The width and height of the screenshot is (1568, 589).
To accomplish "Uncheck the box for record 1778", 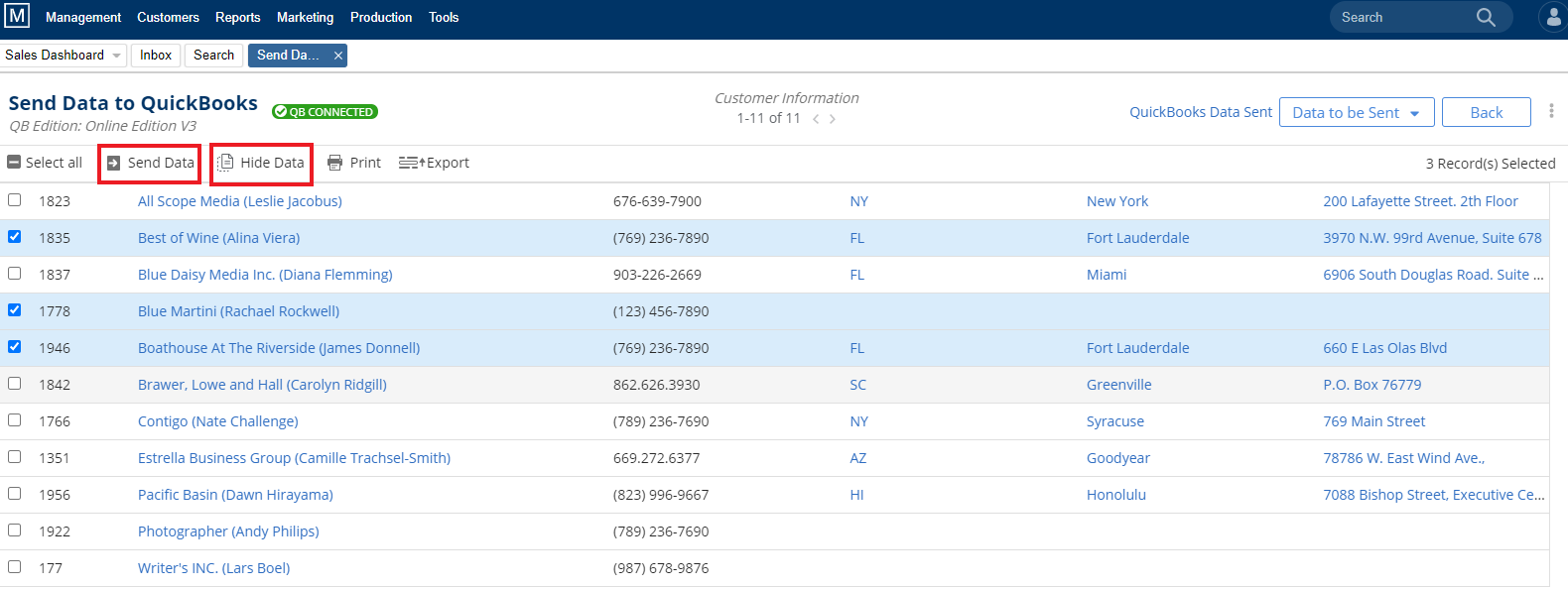I will (15, 310).
